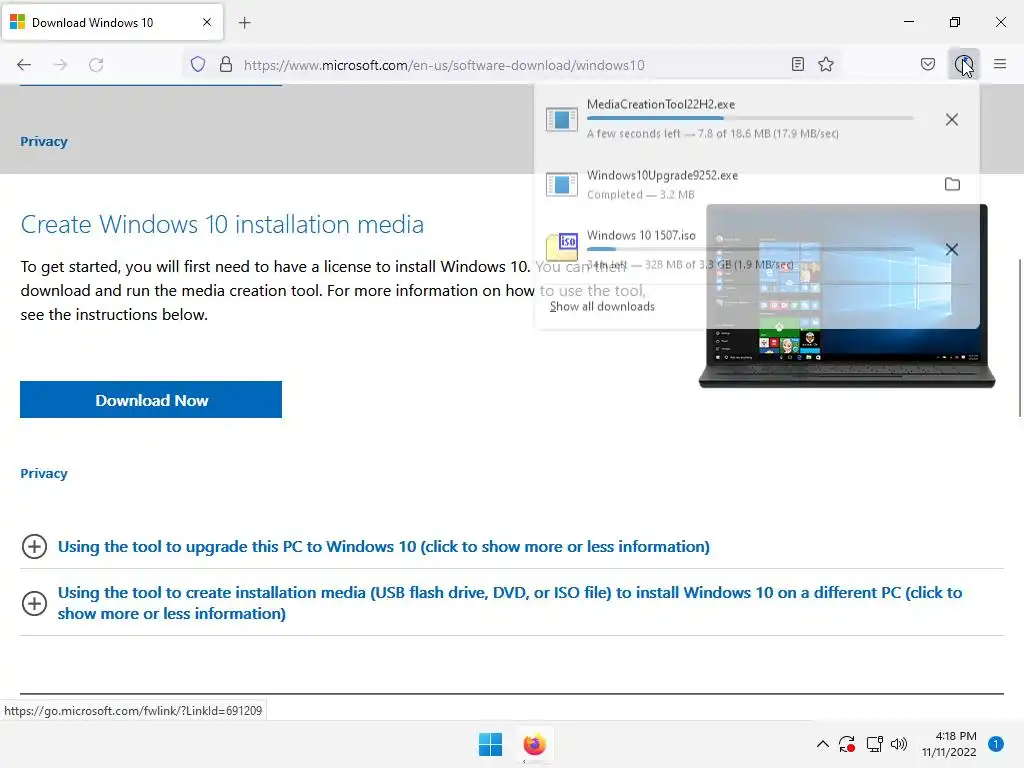This screenshot has height=768, width=1024.
Task: Click the laptop product image
Action: pos(847,296)
